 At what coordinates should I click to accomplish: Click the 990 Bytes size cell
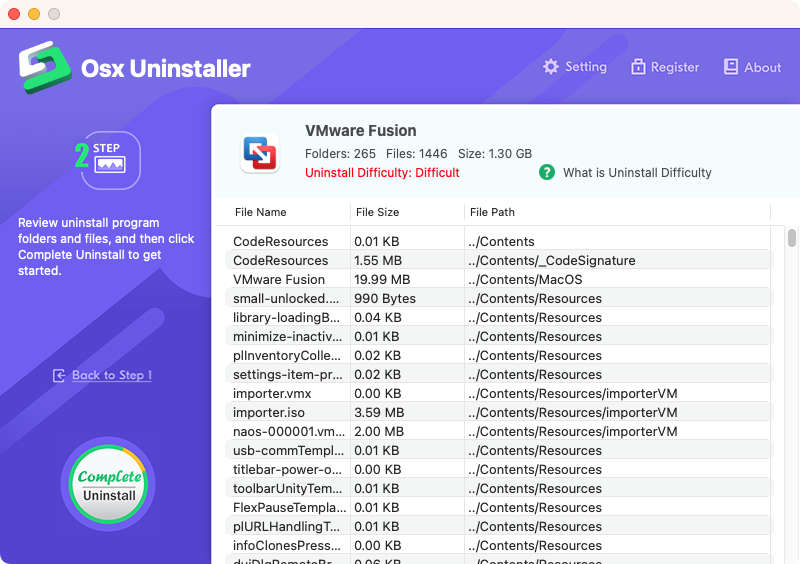point(385,299)
